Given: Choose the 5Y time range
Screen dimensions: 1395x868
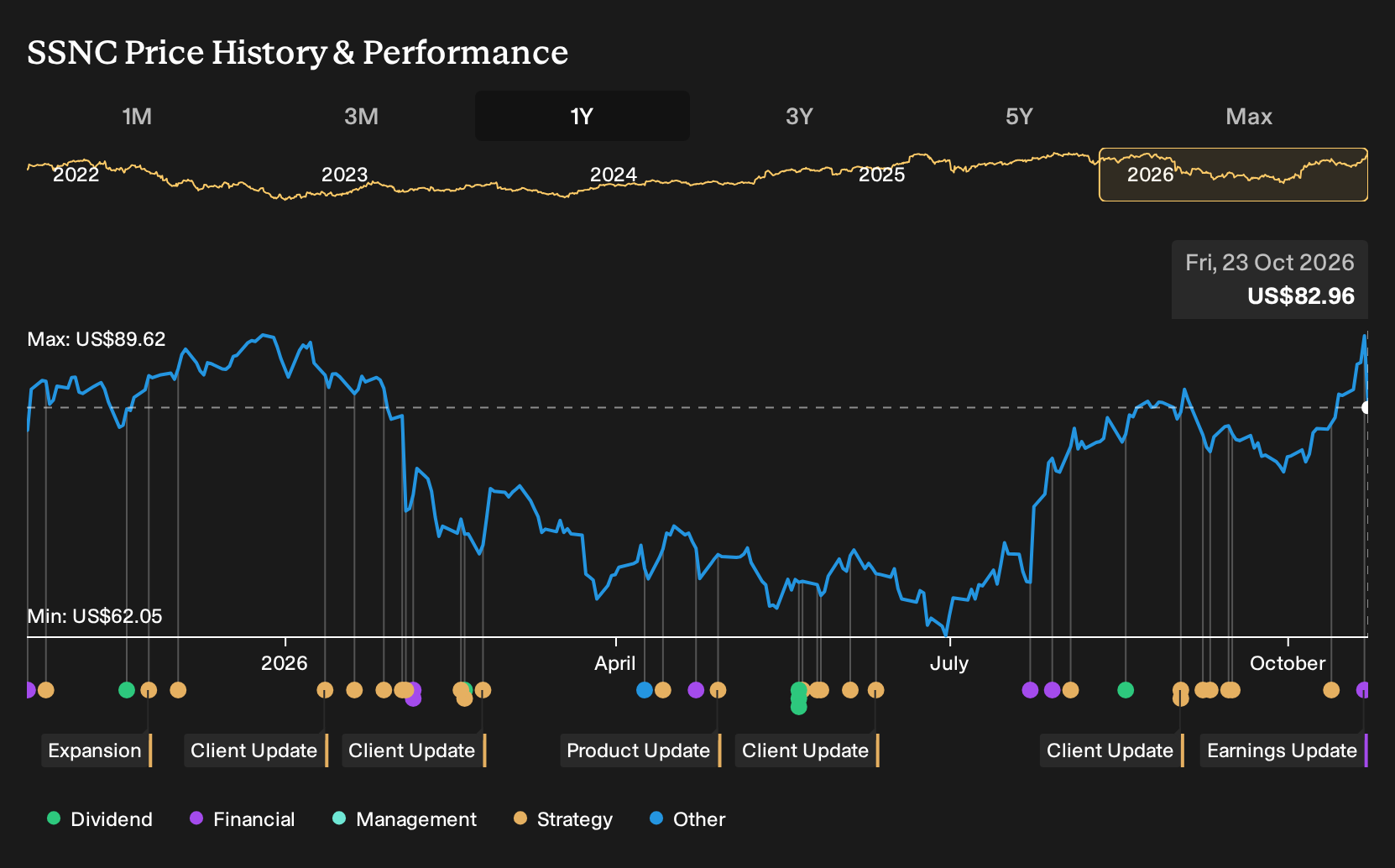Looking at the screenshot, I should pos(1019,116).
